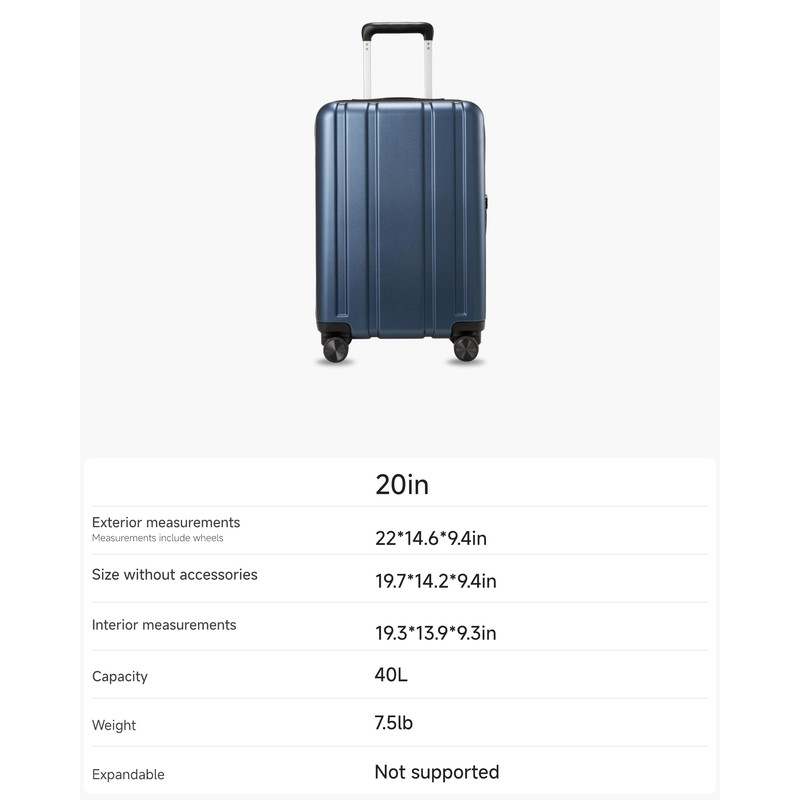Select the 20in size header
The height and width of the screenshot is (800, 800).
click(402, 485)
